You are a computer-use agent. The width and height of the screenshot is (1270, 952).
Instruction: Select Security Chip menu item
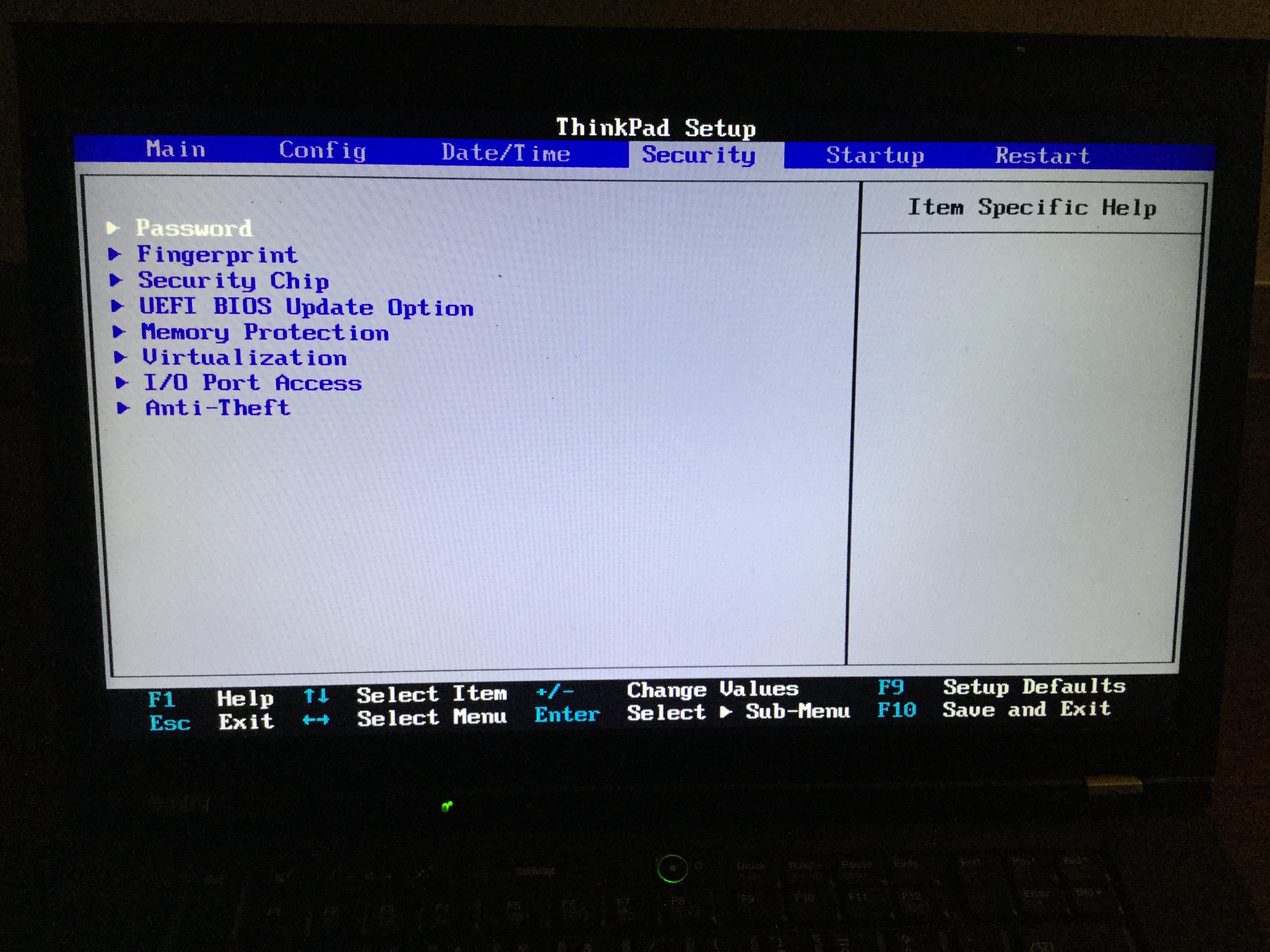233,281
